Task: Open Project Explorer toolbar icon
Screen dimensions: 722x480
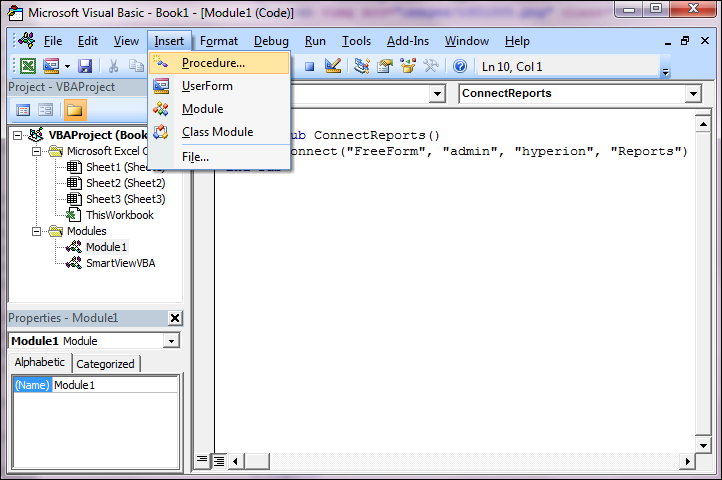Action: tap(362, 66)
